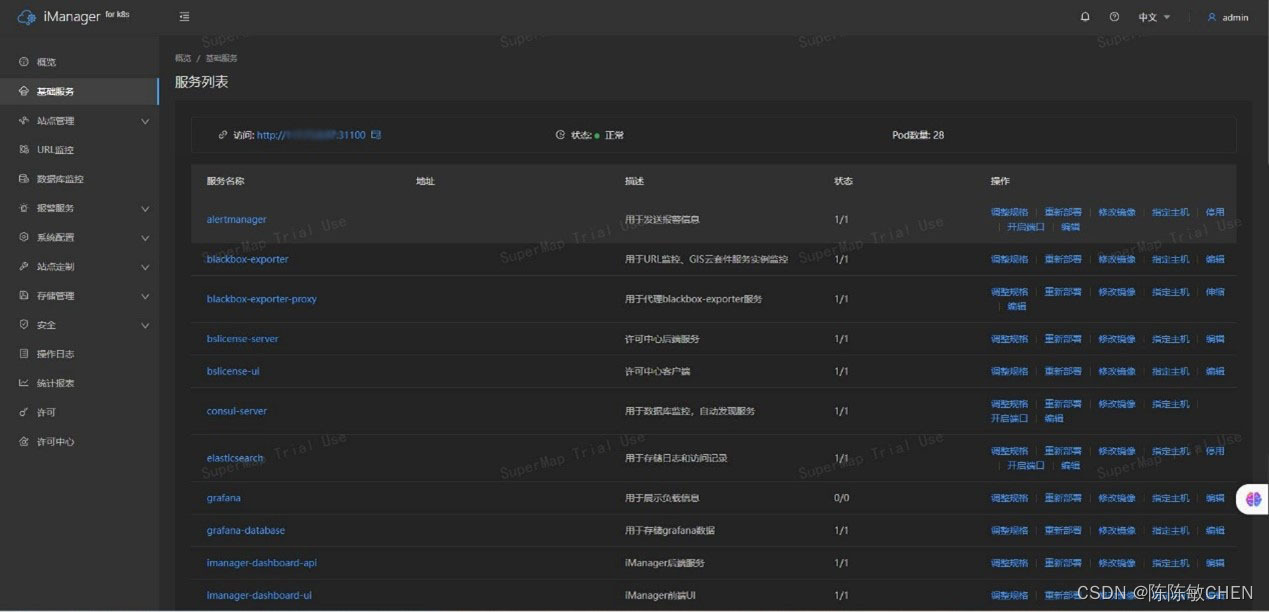1269x612 pixels.
Task: Click 开启端口 in the consul-server row
Action: pos(1009,419)
